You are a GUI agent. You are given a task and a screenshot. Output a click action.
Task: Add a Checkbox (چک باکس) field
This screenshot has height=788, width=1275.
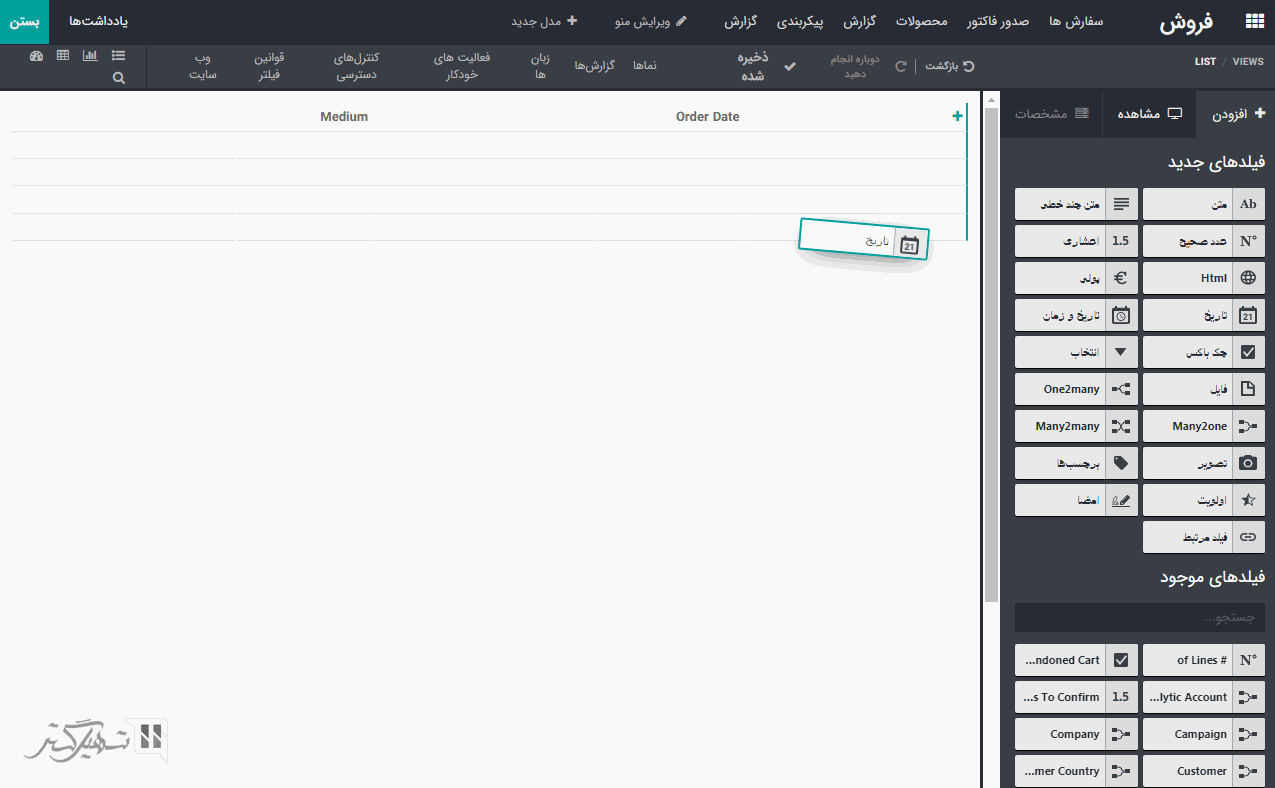(x=1204, y=352)
